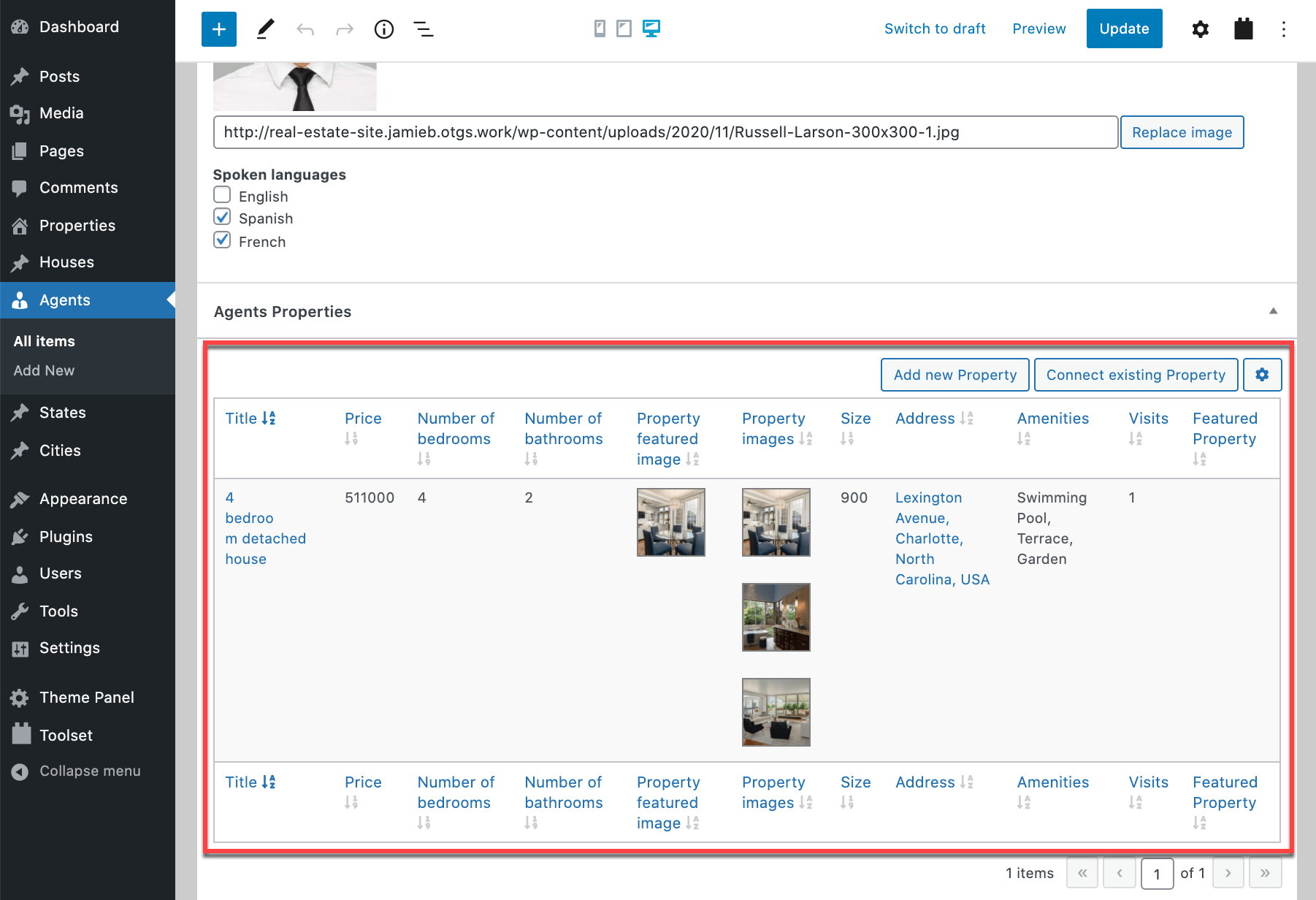Click Add New under Agents
The height and width of the screenshot is (900, 1316).
click(44, 370)
